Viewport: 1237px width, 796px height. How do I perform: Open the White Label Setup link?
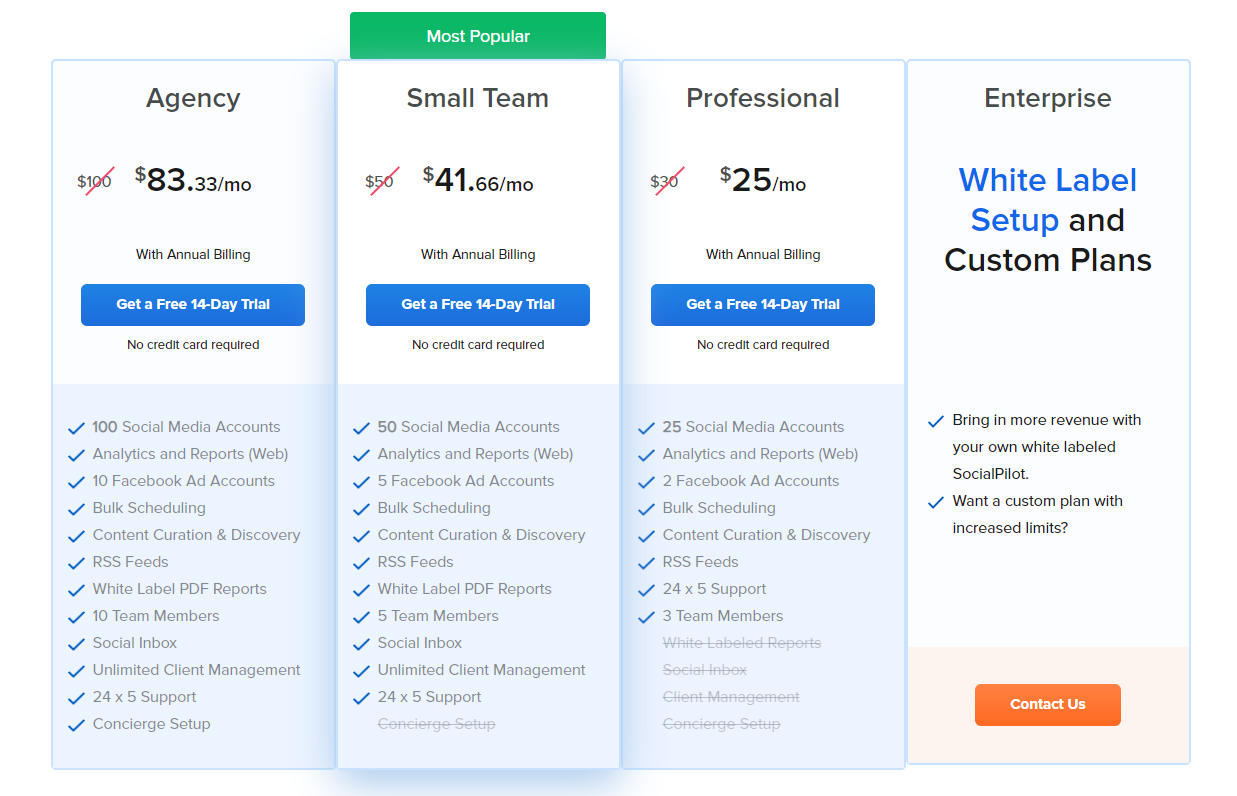pos(1048,200)
